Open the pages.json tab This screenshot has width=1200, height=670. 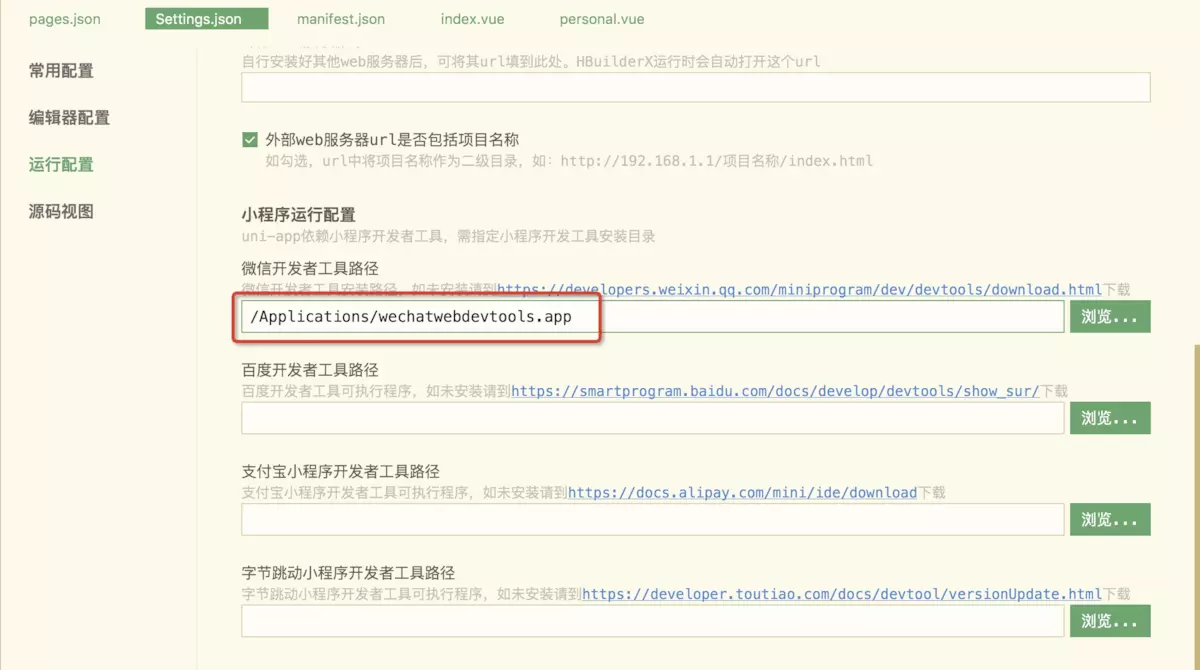[64, 18]
